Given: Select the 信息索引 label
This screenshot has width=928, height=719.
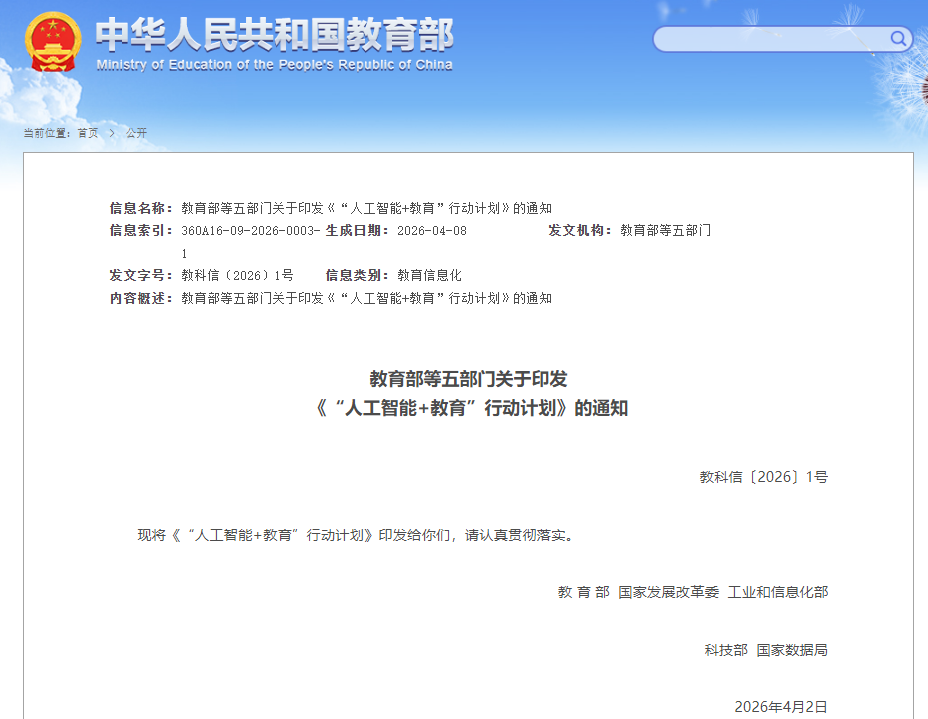Looking at the screenshot, I should pyautogui.click(x=141, y=231).
